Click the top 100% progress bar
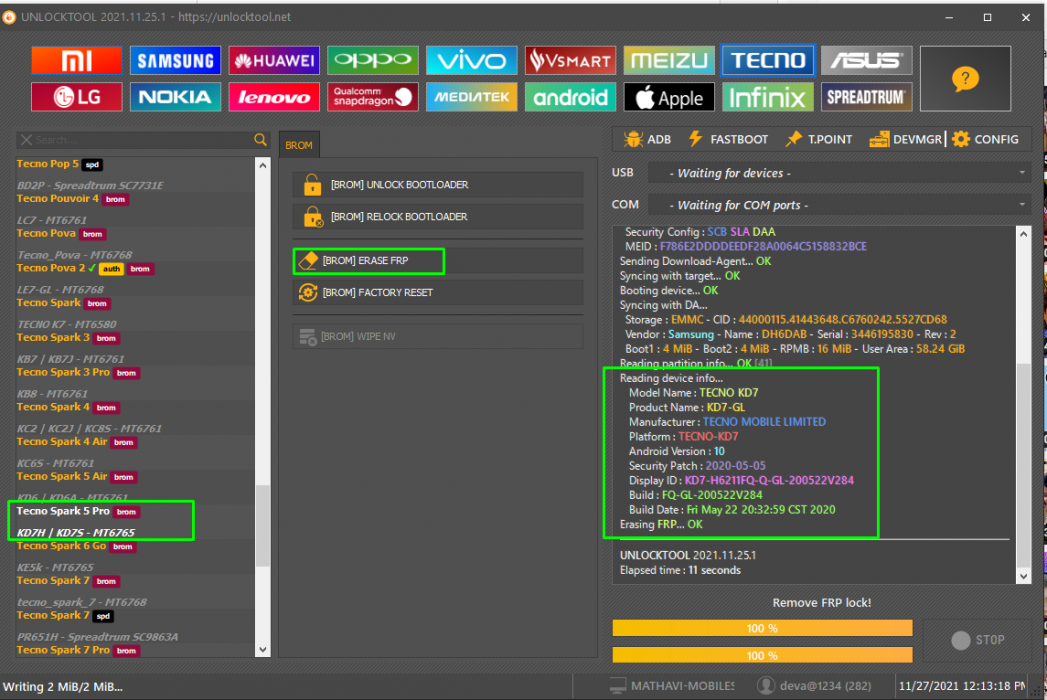 pyautogui.click(x=762, y=629)
